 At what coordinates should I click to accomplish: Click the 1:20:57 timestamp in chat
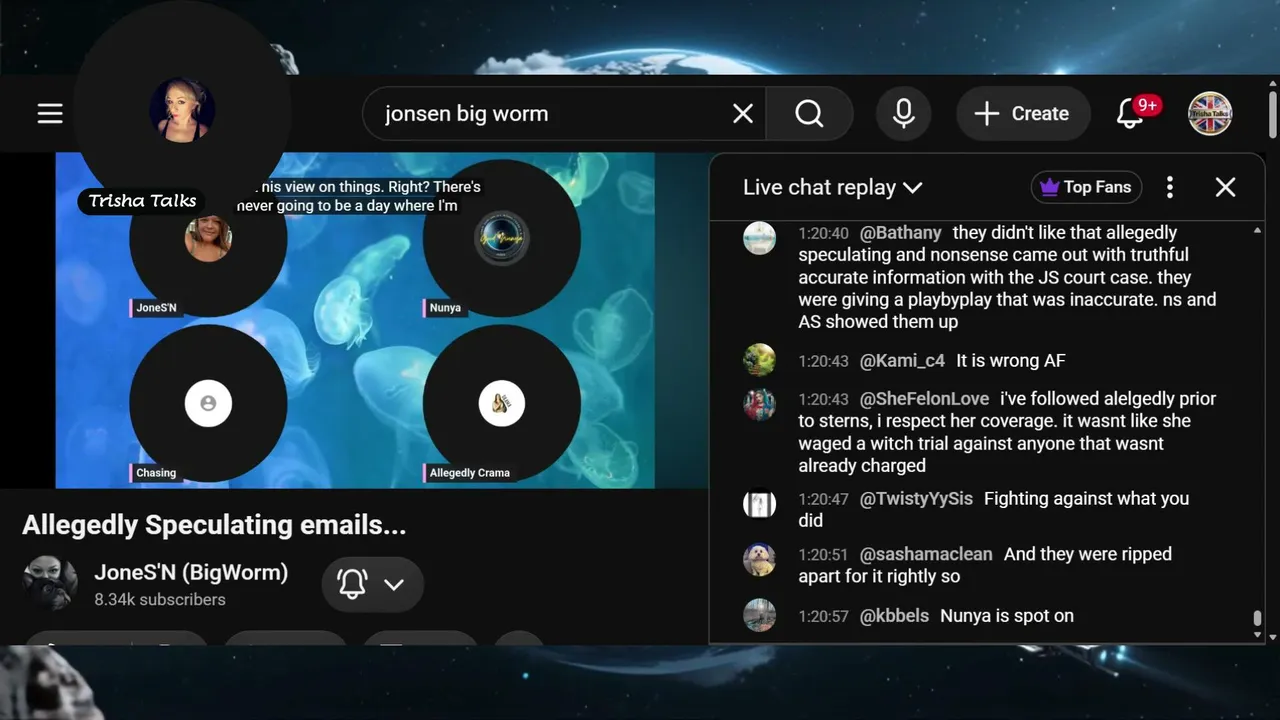[x=823, y=617]
